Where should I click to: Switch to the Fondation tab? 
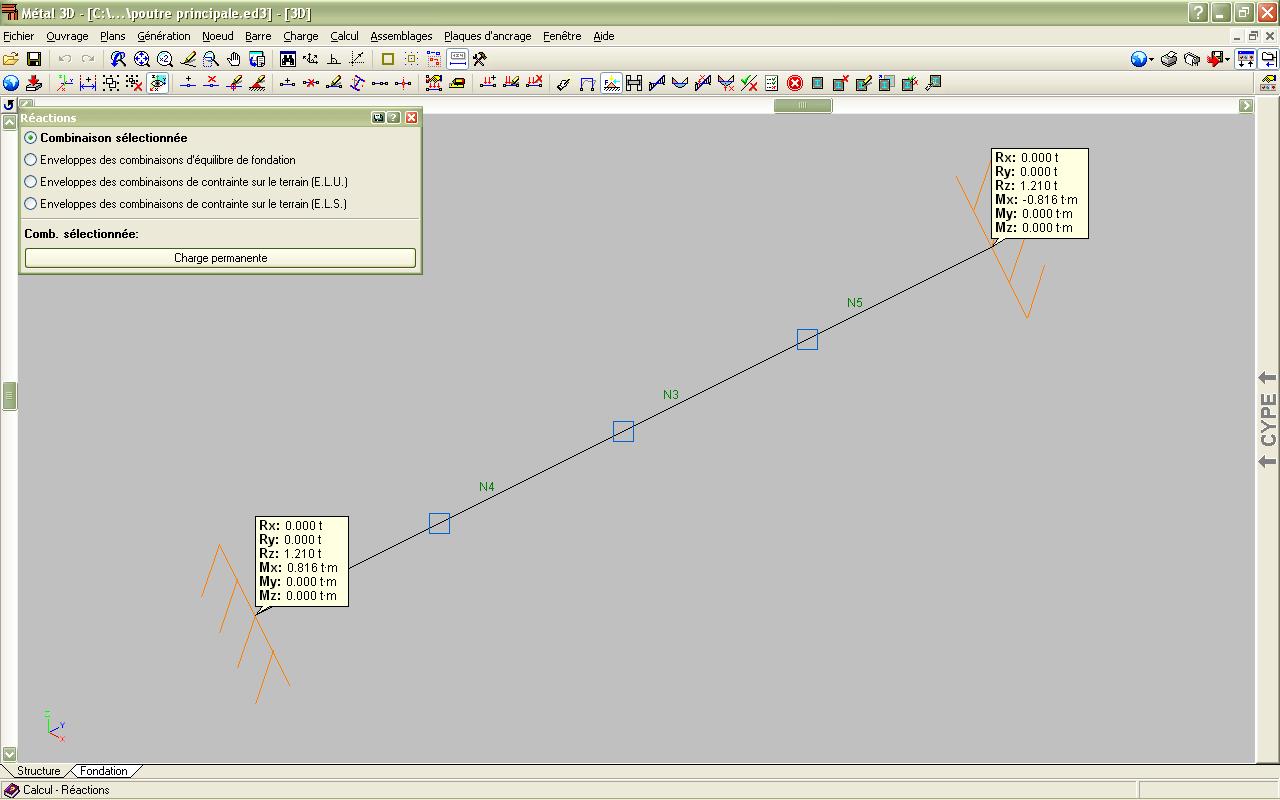pyautogui.click(x=104, y=771)
